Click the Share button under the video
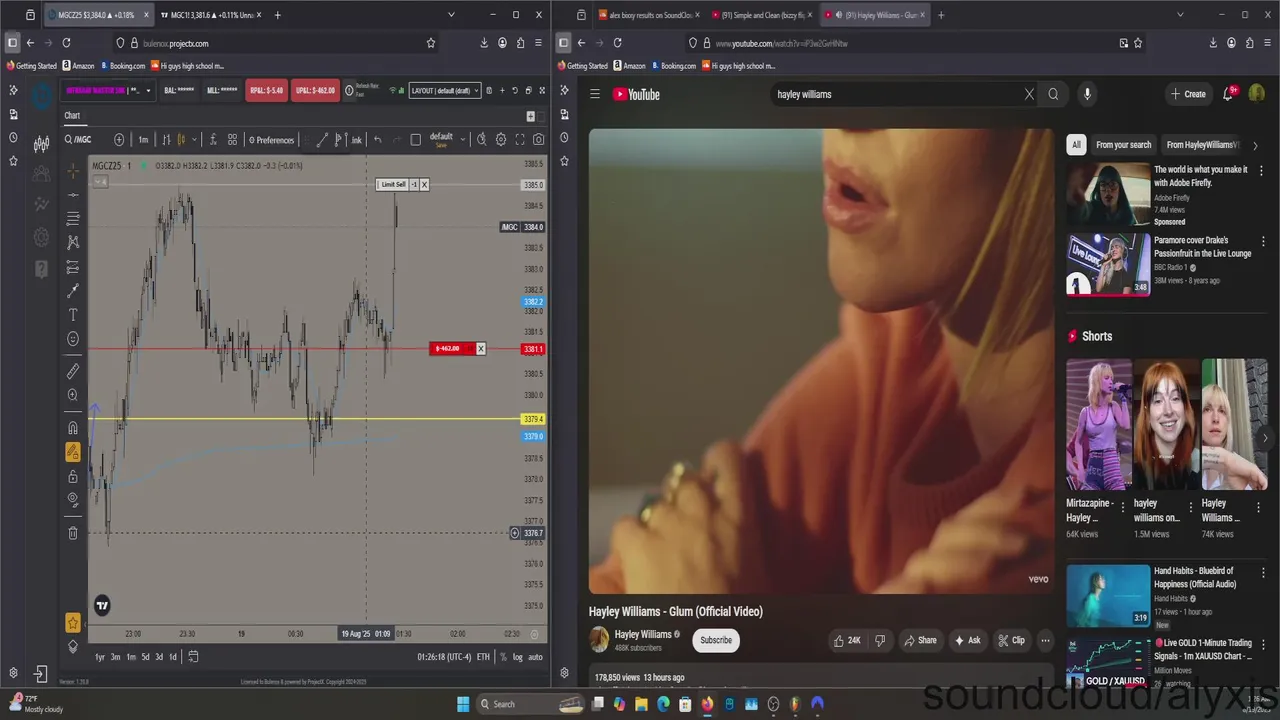The image size is (1280, 720). coord(920,640)
